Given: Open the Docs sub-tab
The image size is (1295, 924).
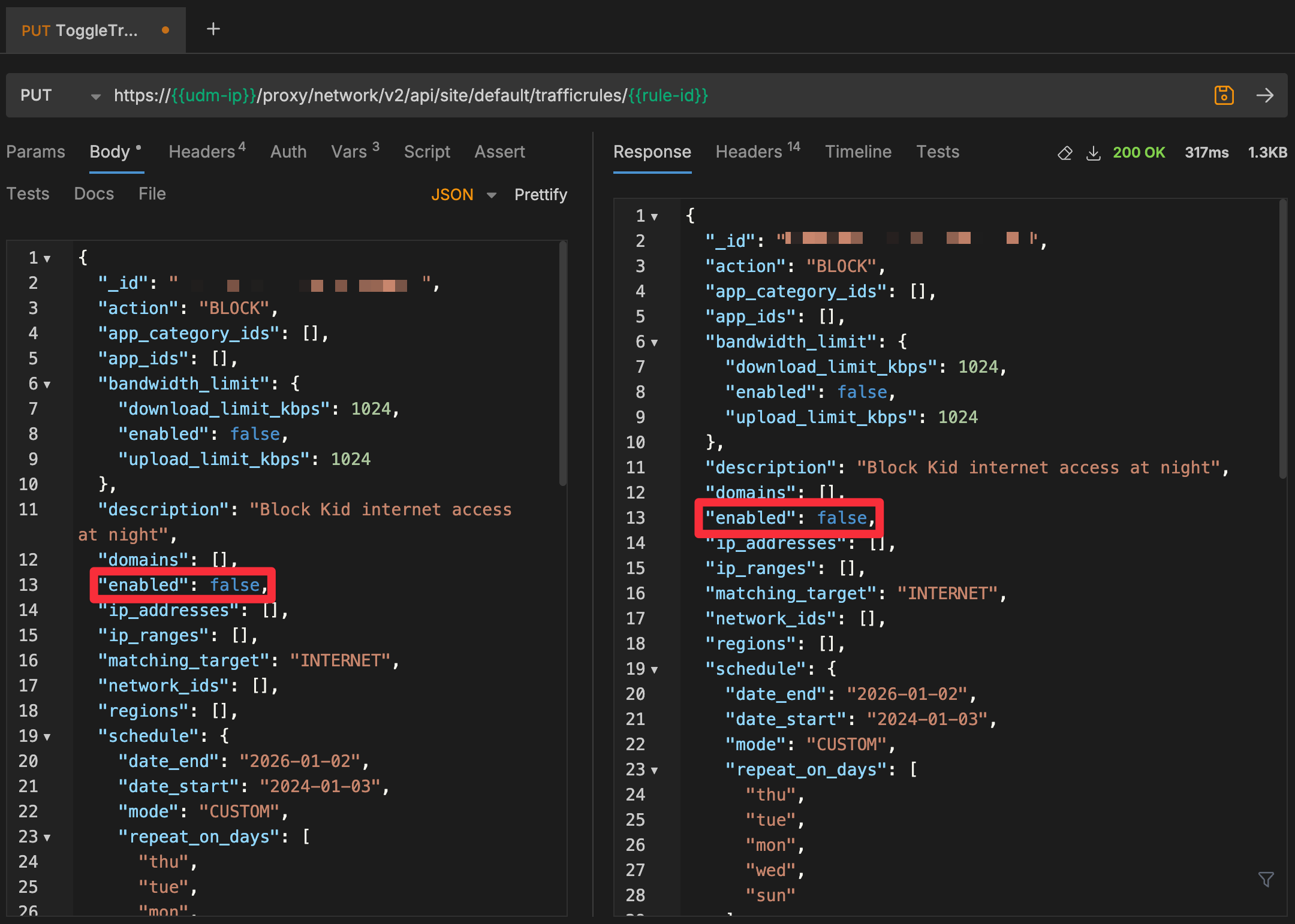Looking at the screenshot, I should coord(94,194).
